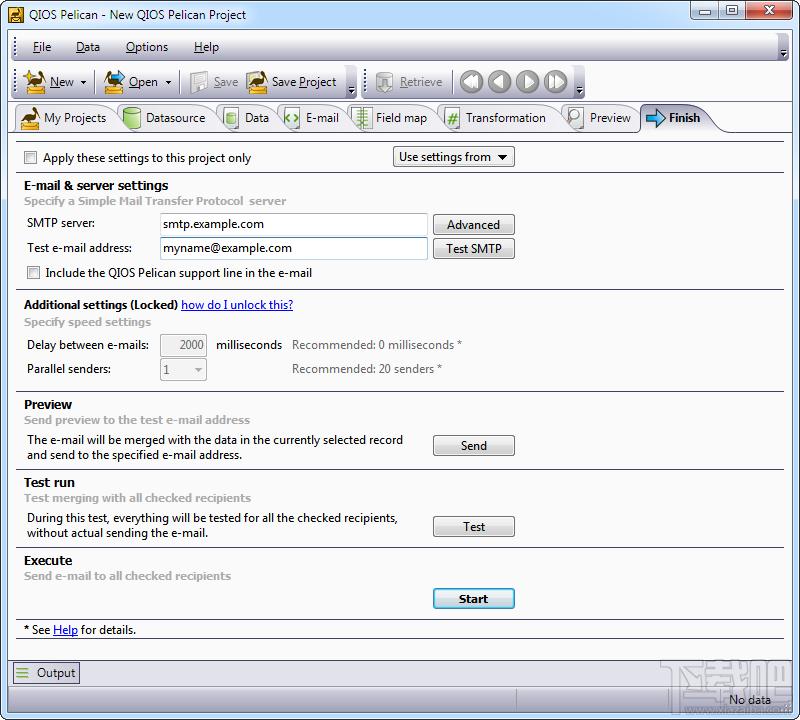Switch to the Preview tab
The height and width of the screenshot is (720, 800).
(x=599, y=118)
